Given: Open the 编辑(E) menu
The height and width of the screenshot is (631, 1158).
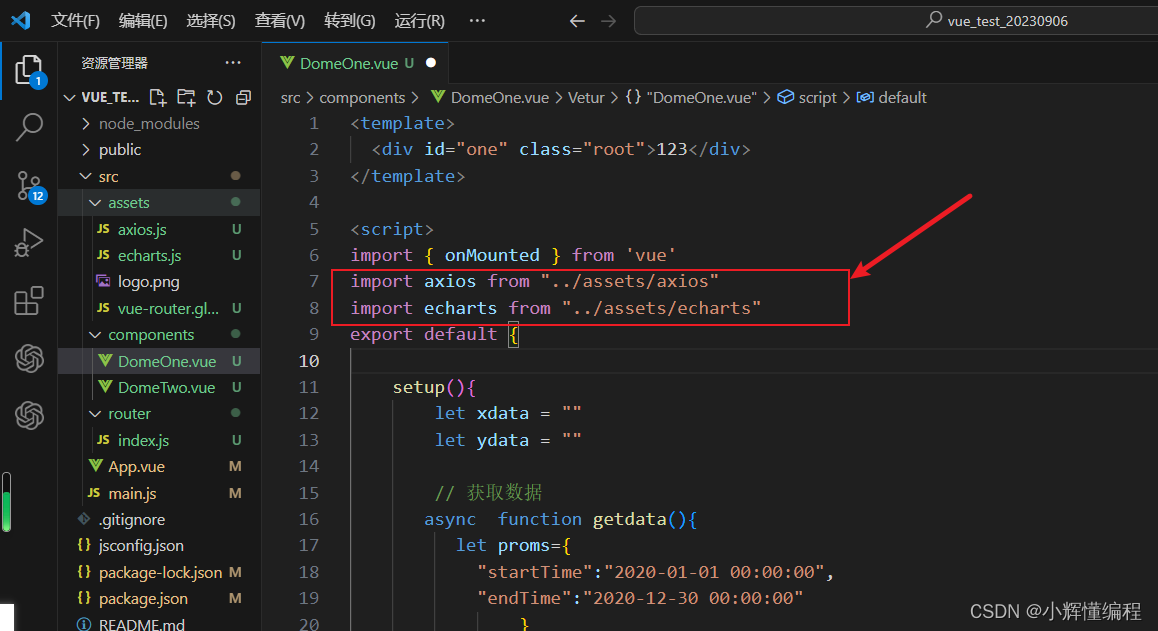Looking at the screenshot, I should click(x=143, y=21).
